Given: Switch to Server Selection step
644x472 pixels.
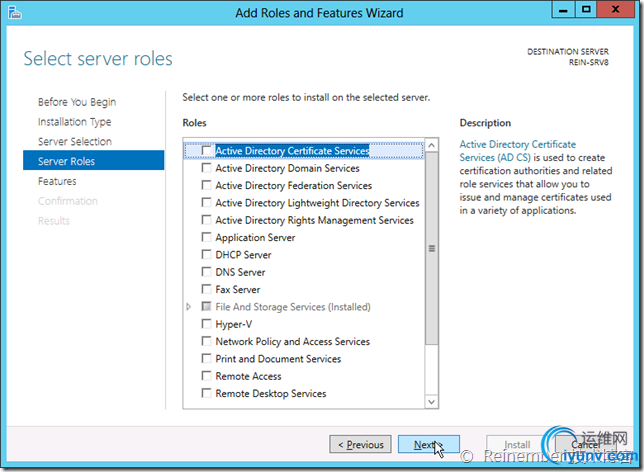Looking at the screenshot, I should coord(75,142).
